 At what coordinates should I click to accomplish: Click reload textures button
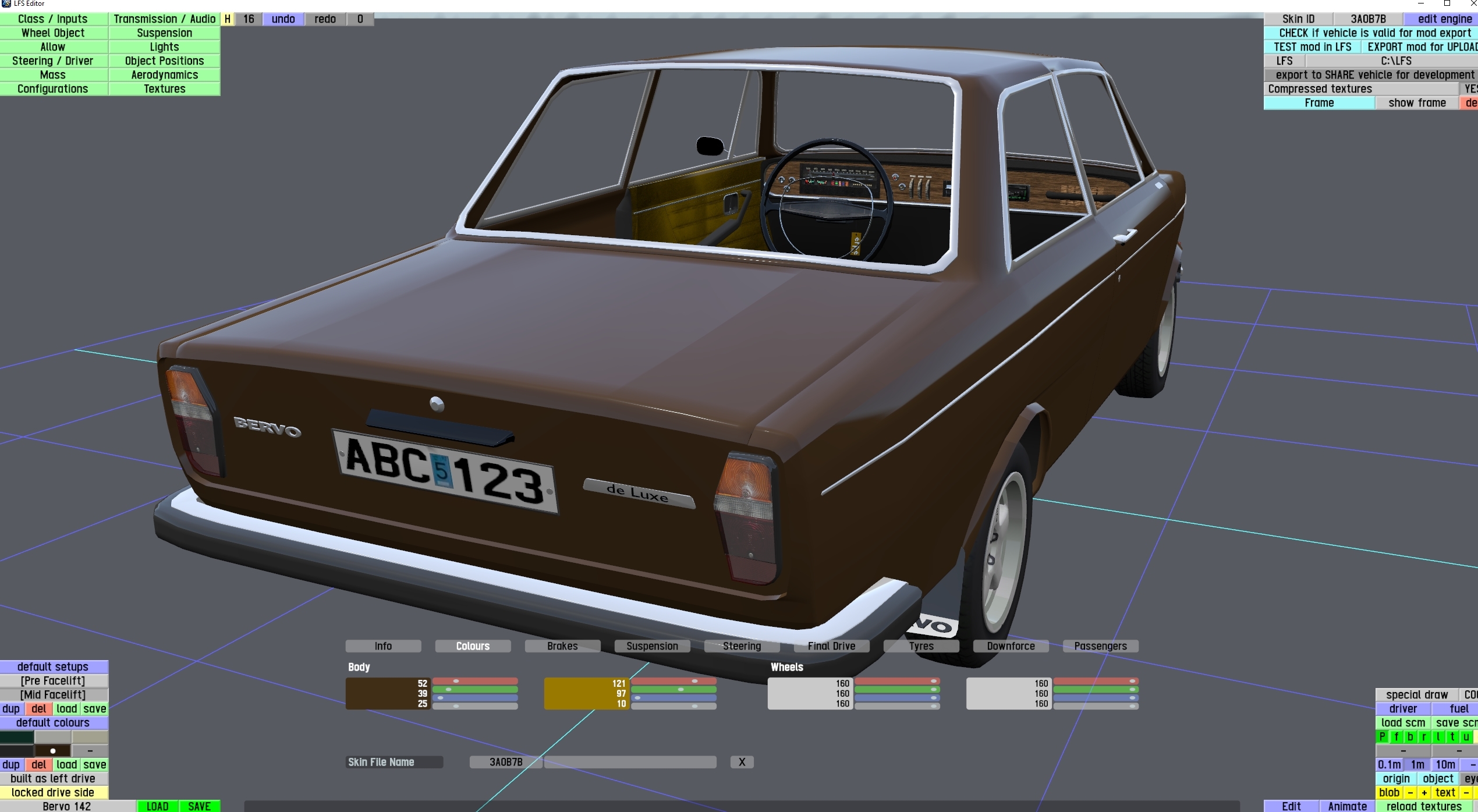click(1424, 806)
